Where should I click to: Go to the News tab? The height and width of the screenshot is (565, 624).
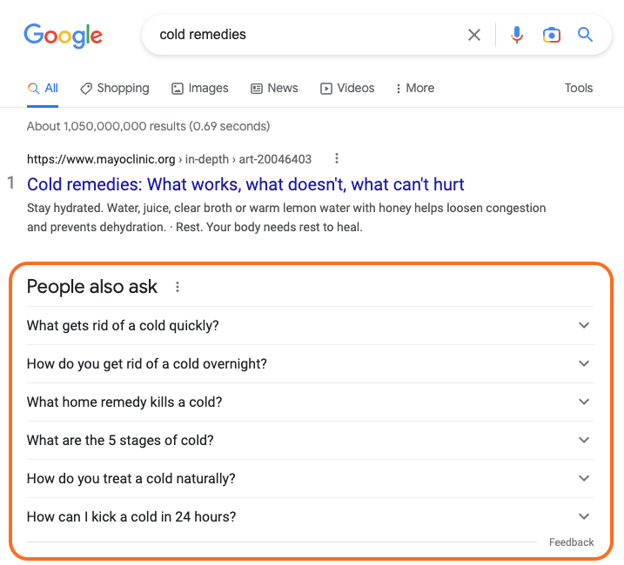274,88
